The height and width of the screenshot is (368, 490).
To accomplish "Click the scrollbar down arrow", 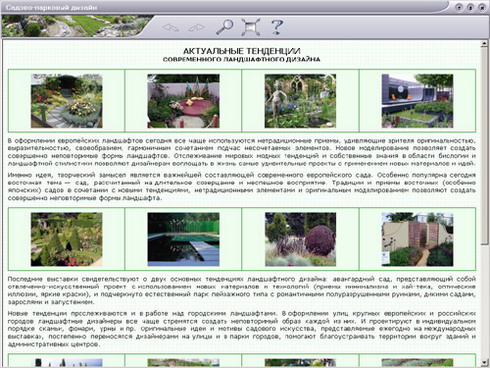I will click(x=484, y=362).
